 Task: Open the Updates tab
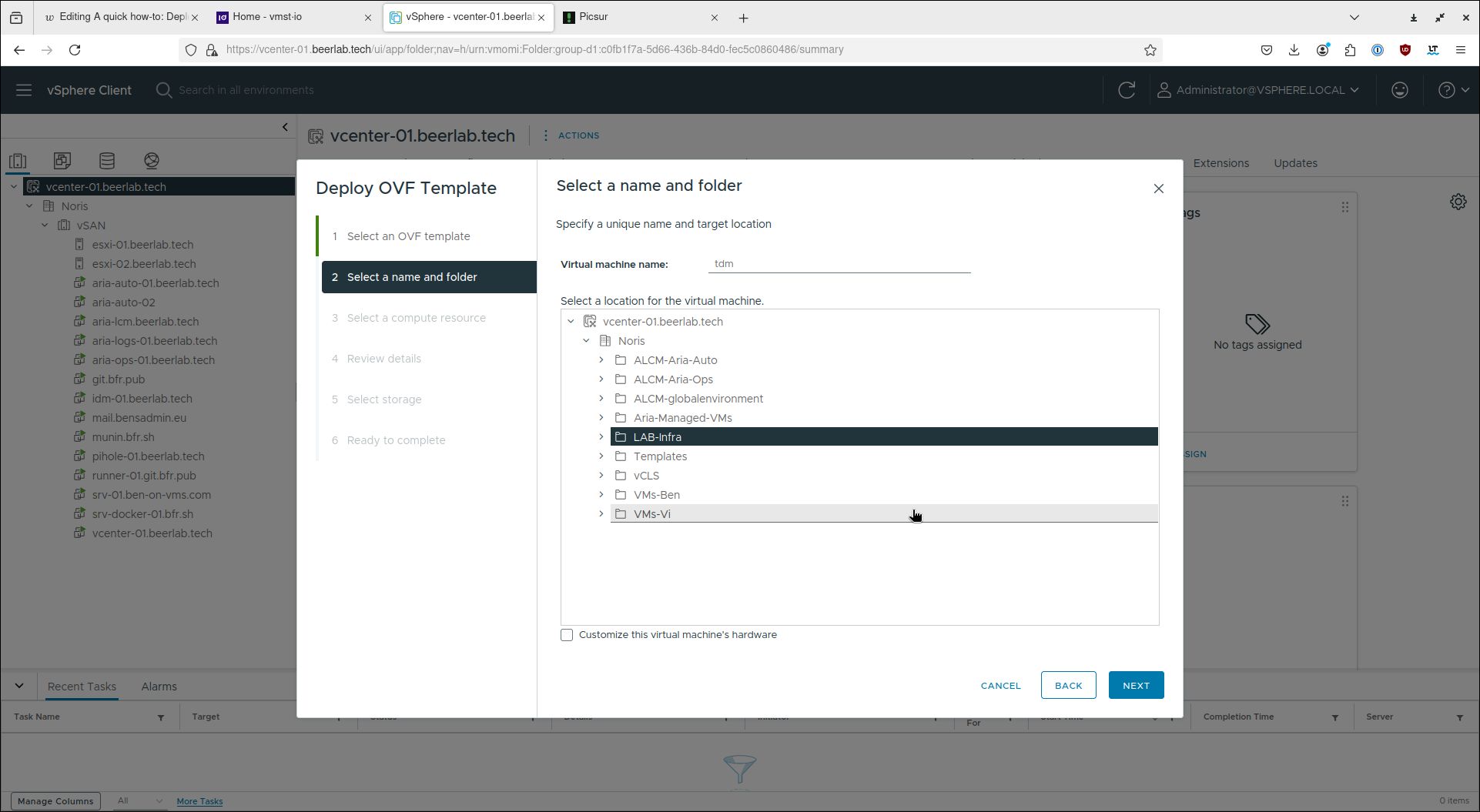tap(1295, 163)
